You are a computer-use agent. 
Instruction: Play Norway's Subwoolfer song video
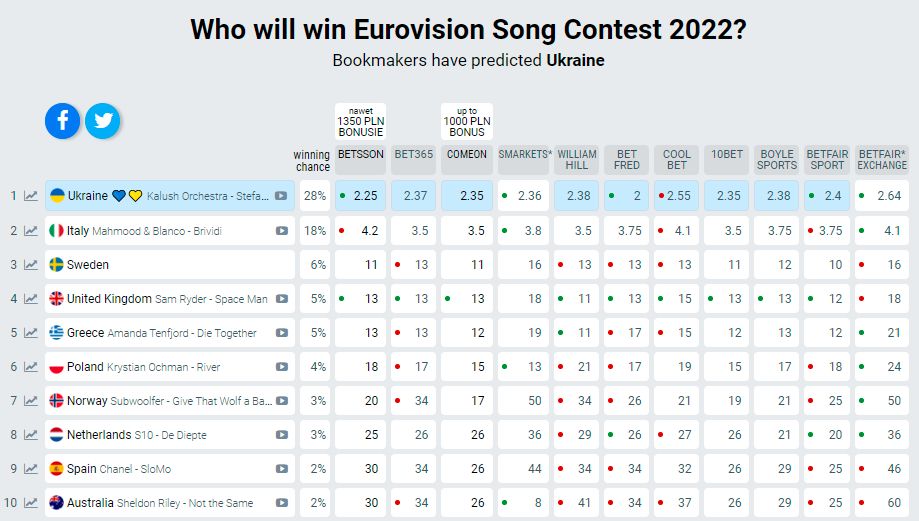click(282, 401)
